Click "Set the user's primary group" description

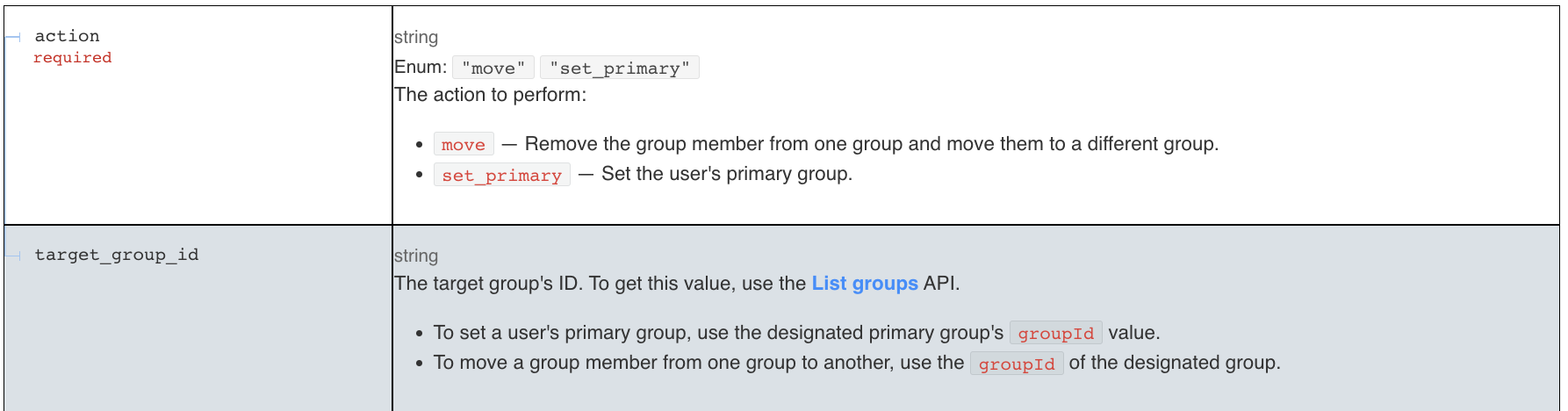click(726, 174)
